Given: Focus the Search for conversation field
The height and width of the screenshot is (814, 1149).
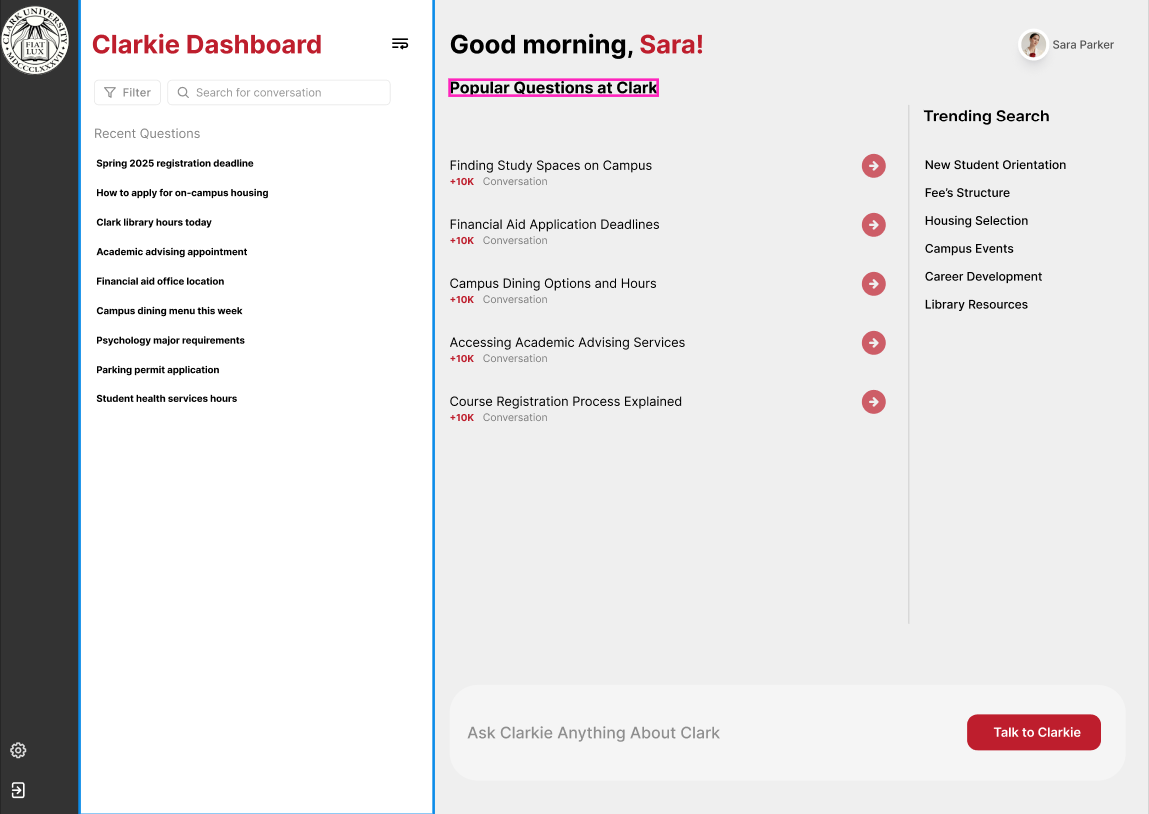Looking at the screenshot, I should [x=279, y=92].
